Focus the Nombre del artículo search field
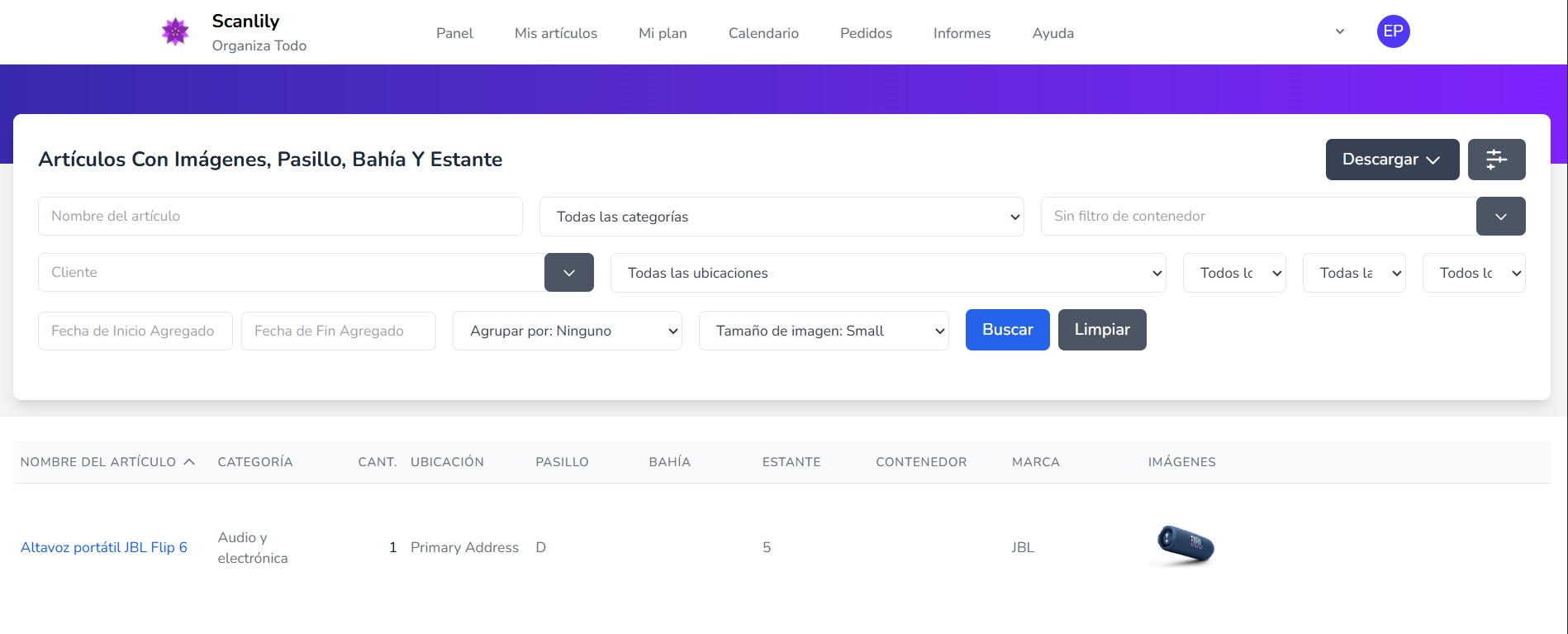This screenshot has width=1568, height=634. click(x=280, y=217)
